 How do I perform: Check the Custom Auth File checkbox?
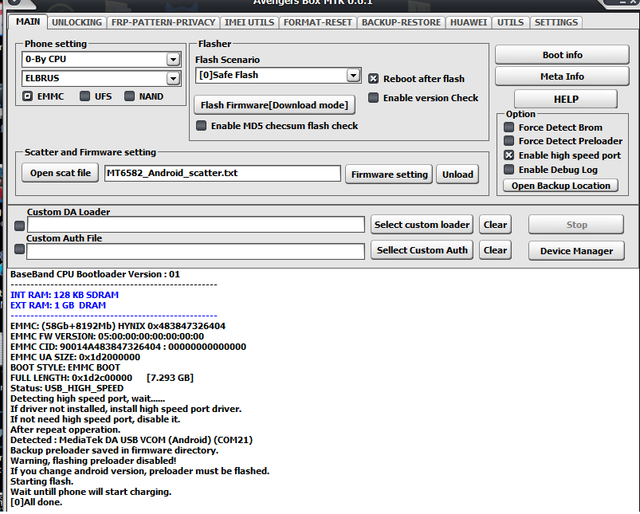point(19,249)
